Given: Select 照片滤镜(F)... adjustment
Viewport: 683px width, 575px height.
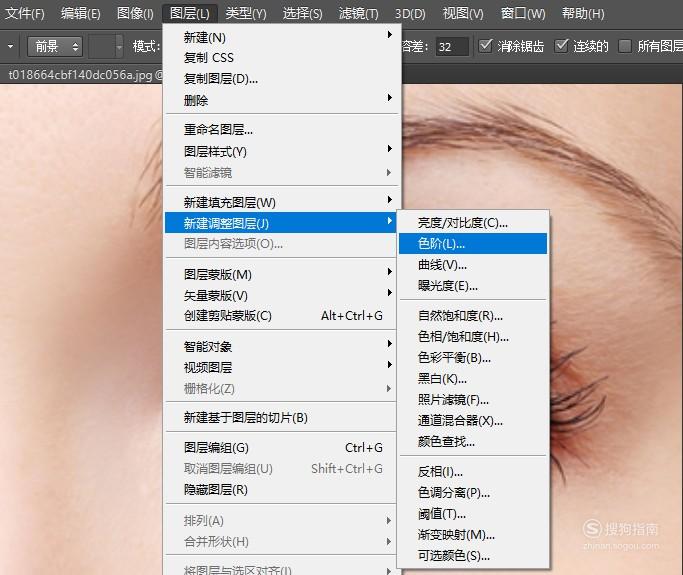Looking at the screenshot, I should [473, 399].
